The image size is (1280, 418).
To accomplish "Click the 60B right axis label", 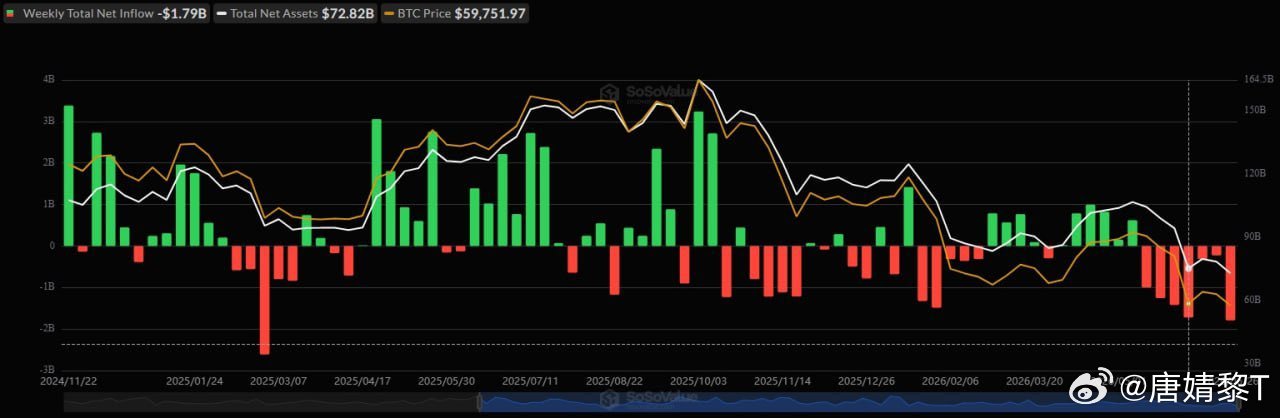I will tap(1252, 300).
